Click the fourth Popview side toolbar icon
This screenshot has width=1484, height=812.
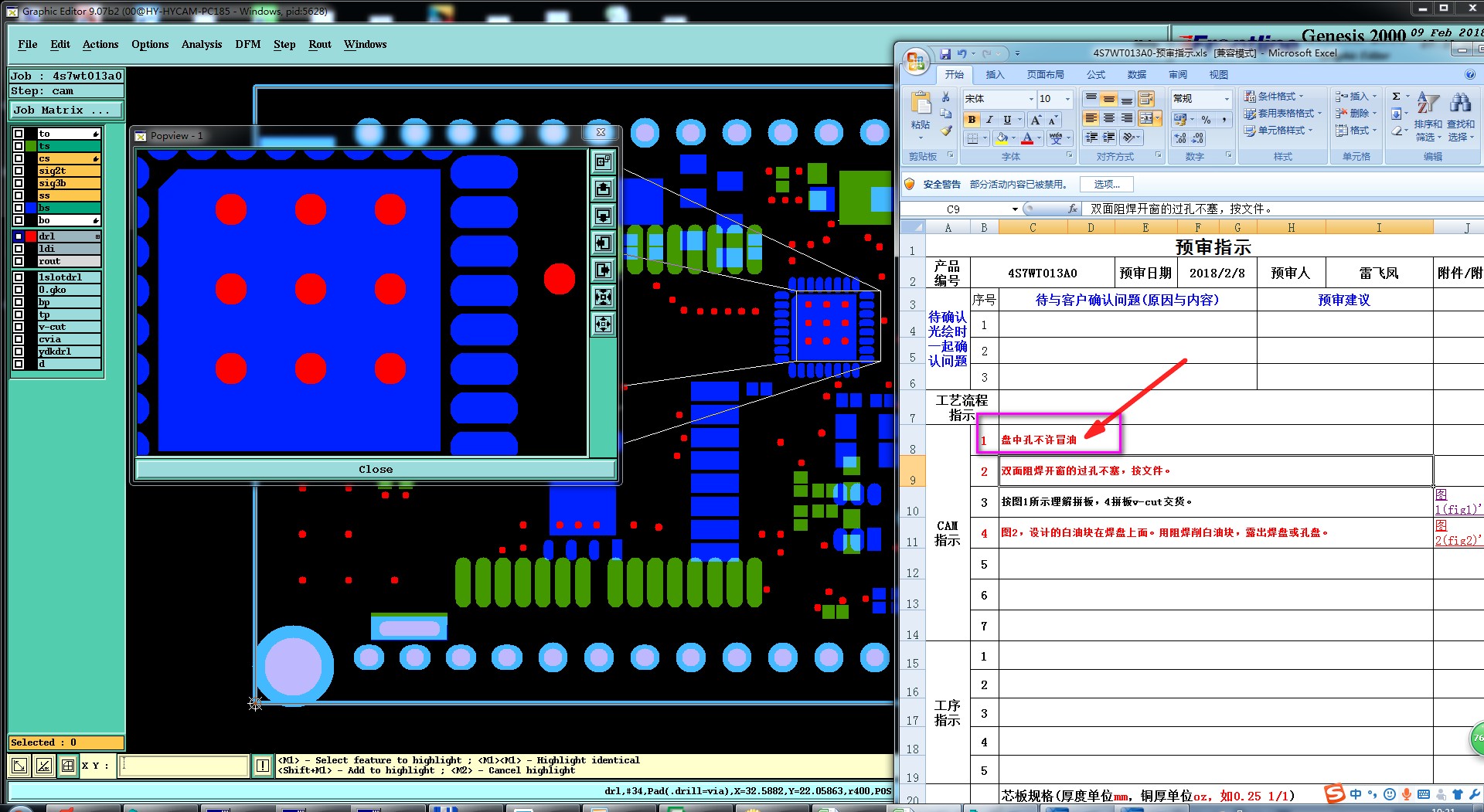[x=603, y=243]
